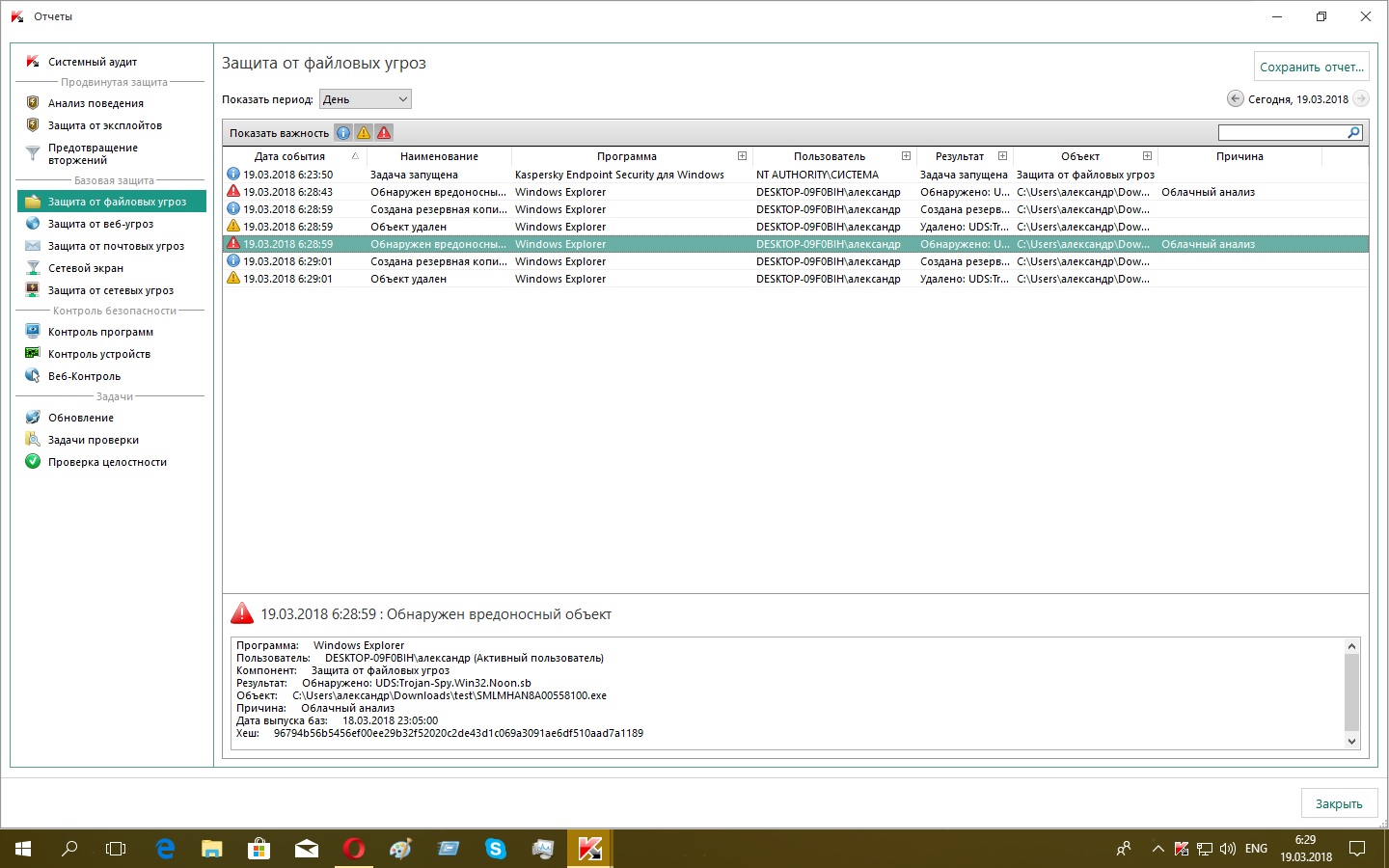Select the 6:29:01 Объект удален row

click(x=796, y=279)
